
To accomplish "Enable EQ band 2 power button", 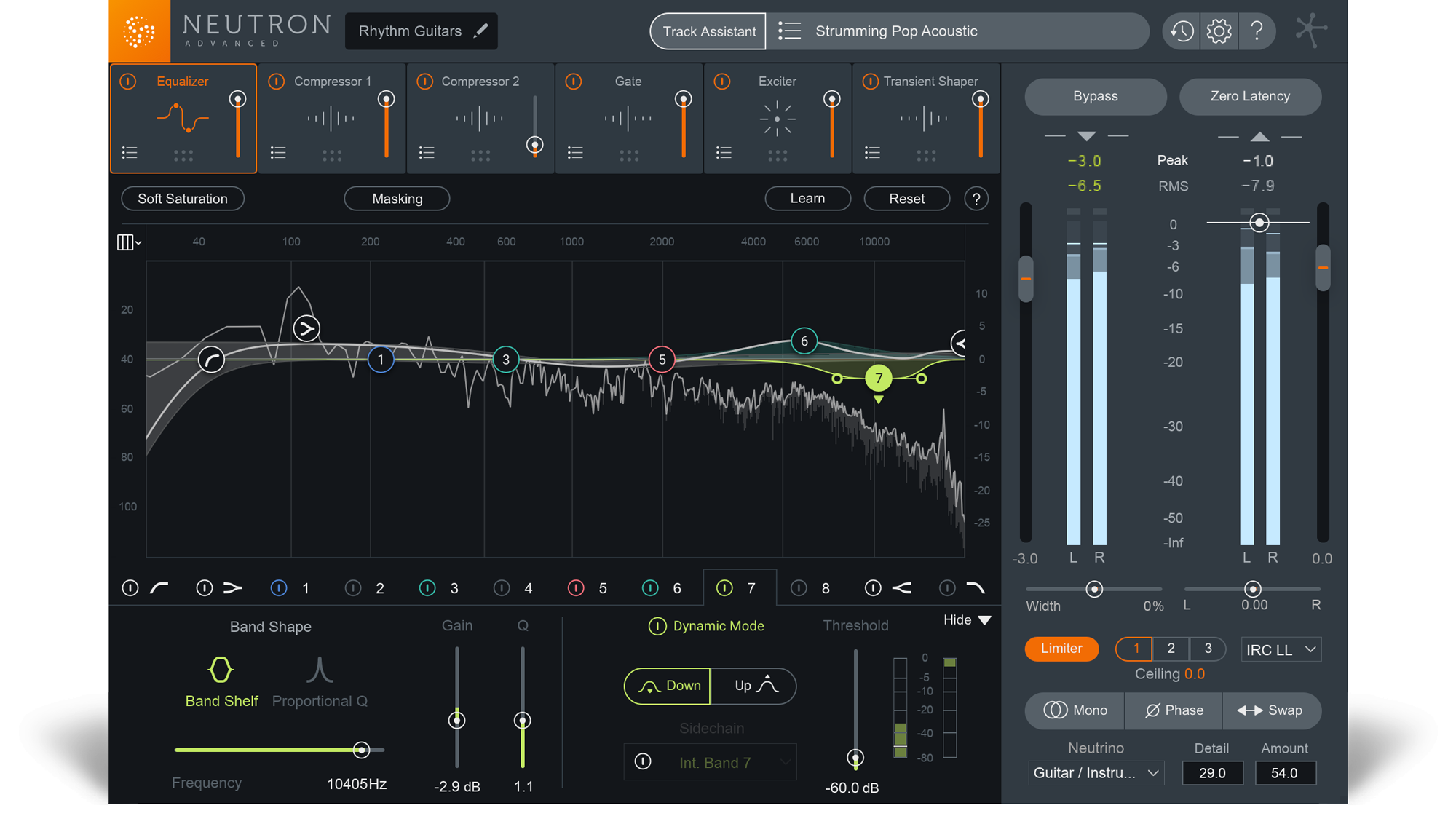I will (x=353, y=588).
